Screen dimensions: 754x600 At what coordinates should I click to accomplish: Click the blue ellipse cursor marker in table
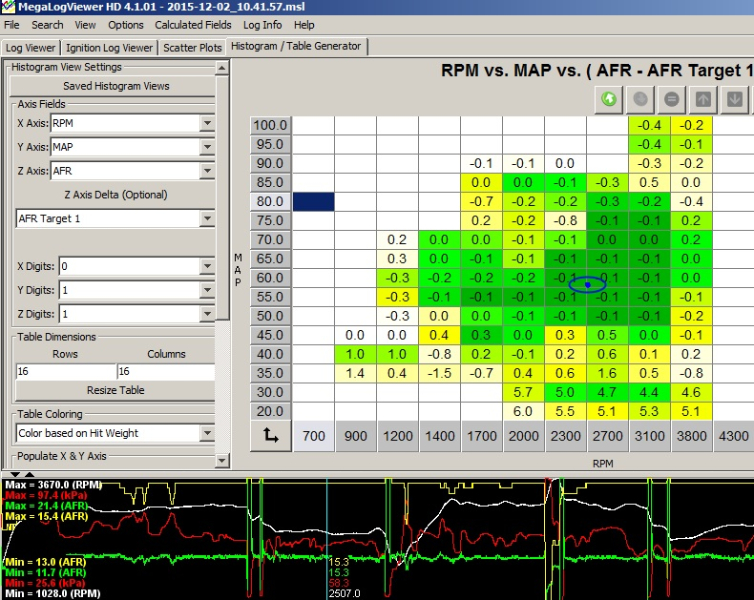[x=588, y=284]
